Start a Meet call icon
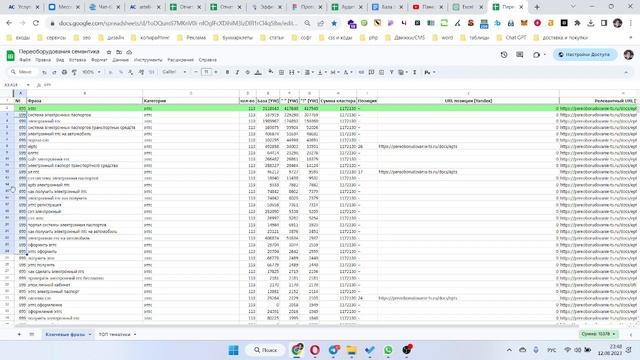 pyautogui.click(x=536, y=55)
